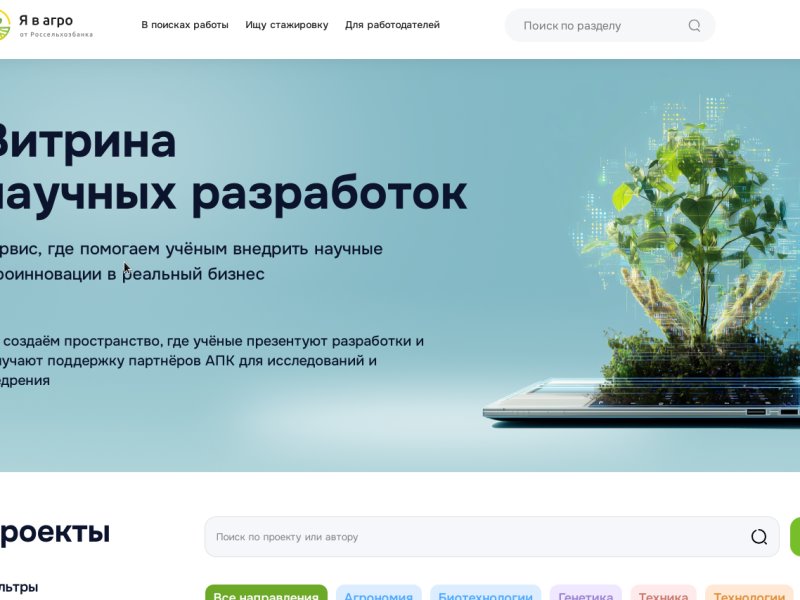Select the 'Биотехнологии' category chip
The height and width of the screenshot is (600, 800).
[x=485, y=593]
